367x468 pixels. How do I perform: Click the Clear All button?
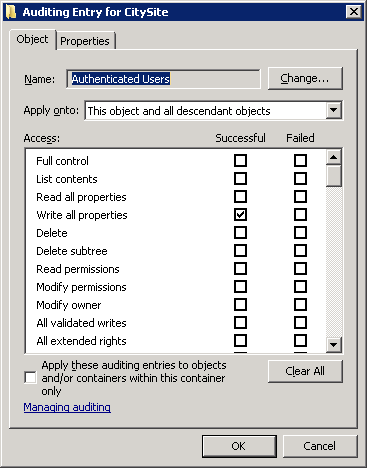(305, 371)
